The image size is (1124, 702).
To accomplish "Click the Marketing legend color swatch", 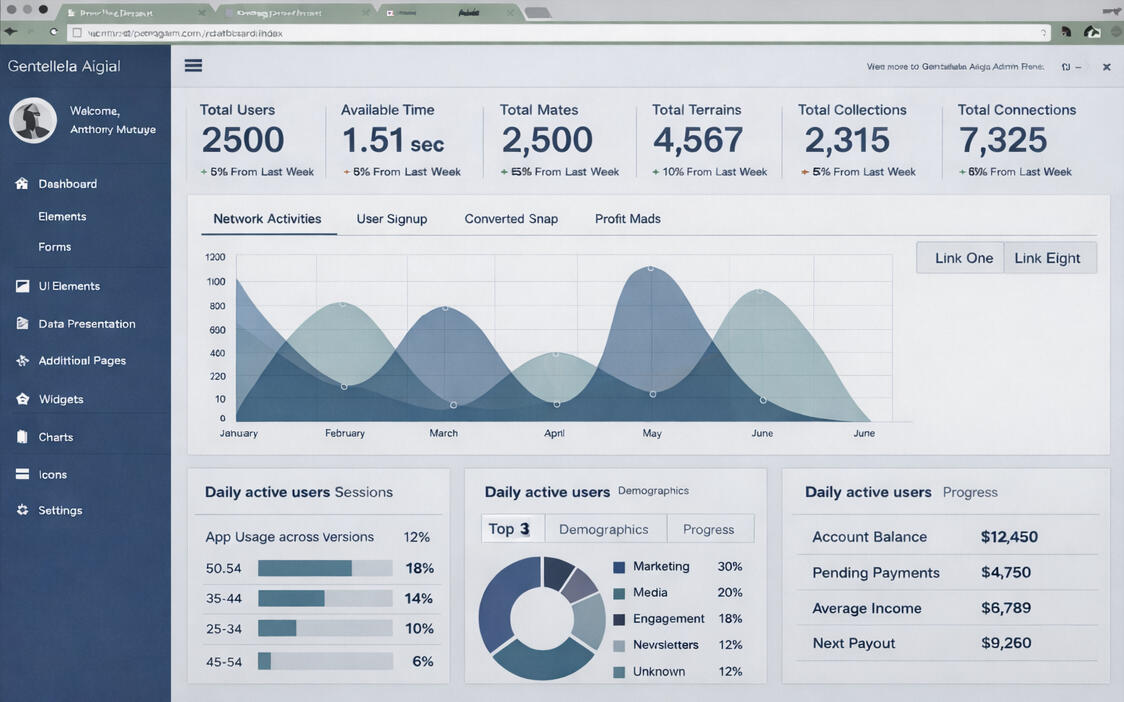I will 619,567.
